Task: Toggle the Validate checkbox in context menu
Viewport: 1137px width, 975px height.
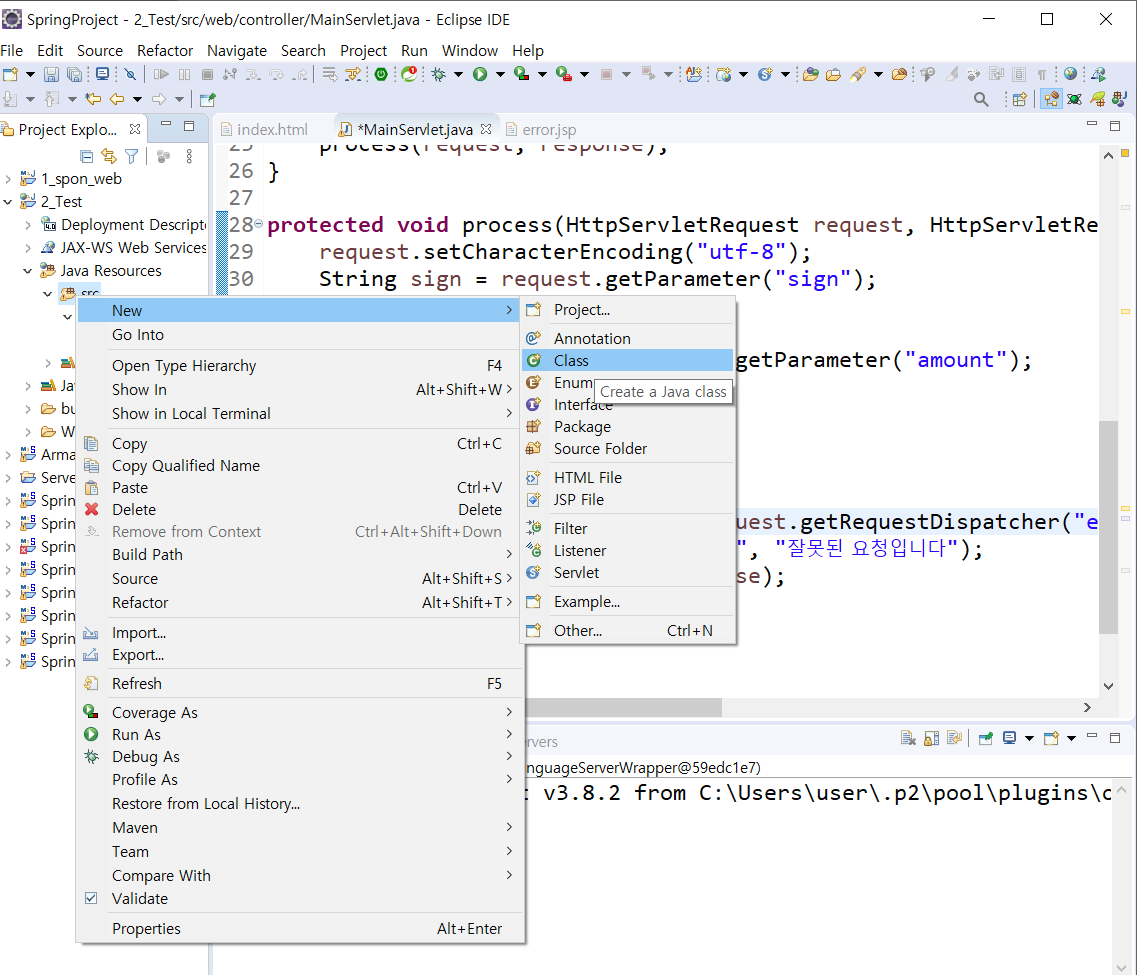Action: (91, 898)
